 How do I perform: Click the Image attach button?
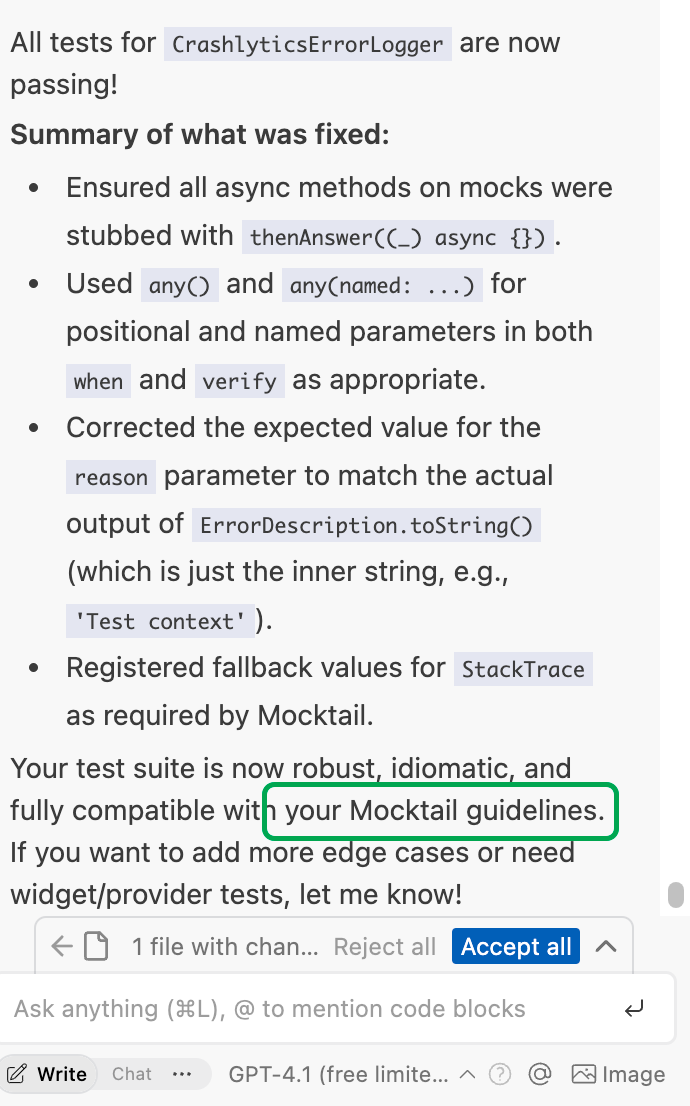(618, 1075)
